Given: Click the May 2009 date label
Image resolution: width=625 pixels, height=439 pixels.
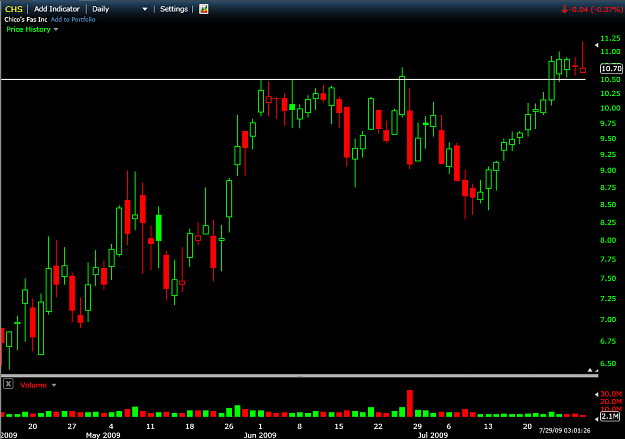Looking at the screenshot, I should [x=103, y=435].
